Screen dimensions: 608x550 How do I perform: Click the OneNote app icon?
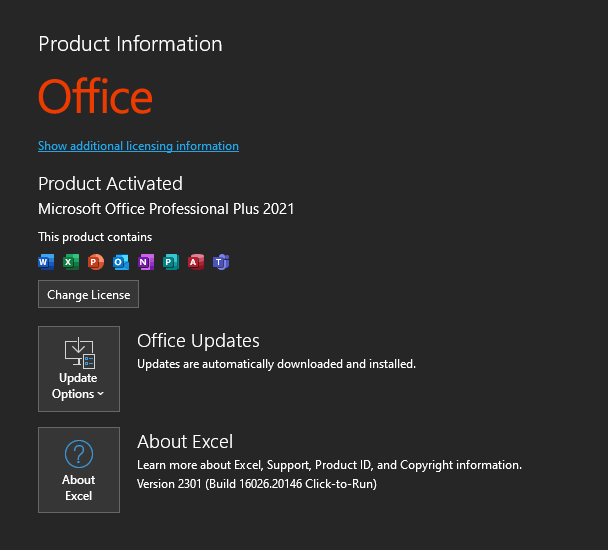coord(146,262)
